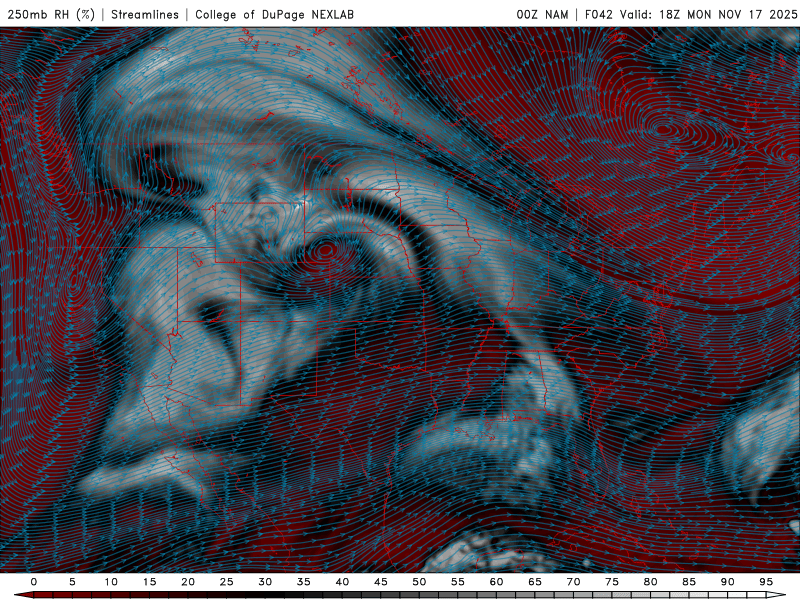This screenshot has height=600, width=800.
Task: Click "College of DuPage NEXLAB" header text
Action: [x=274, y=14]
